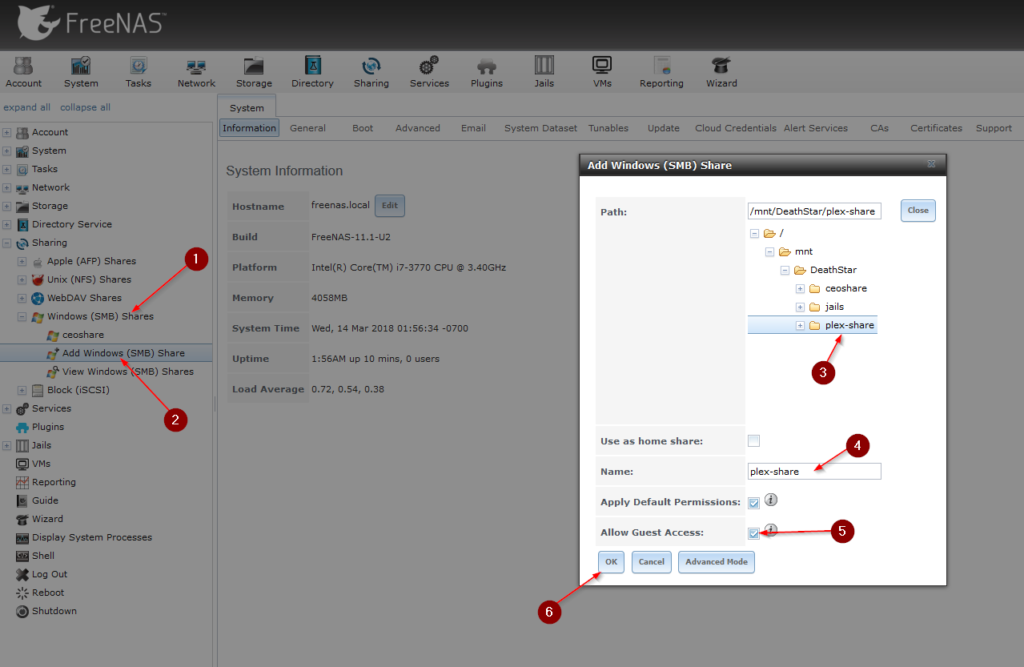Image resolution: width=1024 pixels, height=667 pixels.
Task: Click the VMs monitor icon
Action: click(602, 66)
